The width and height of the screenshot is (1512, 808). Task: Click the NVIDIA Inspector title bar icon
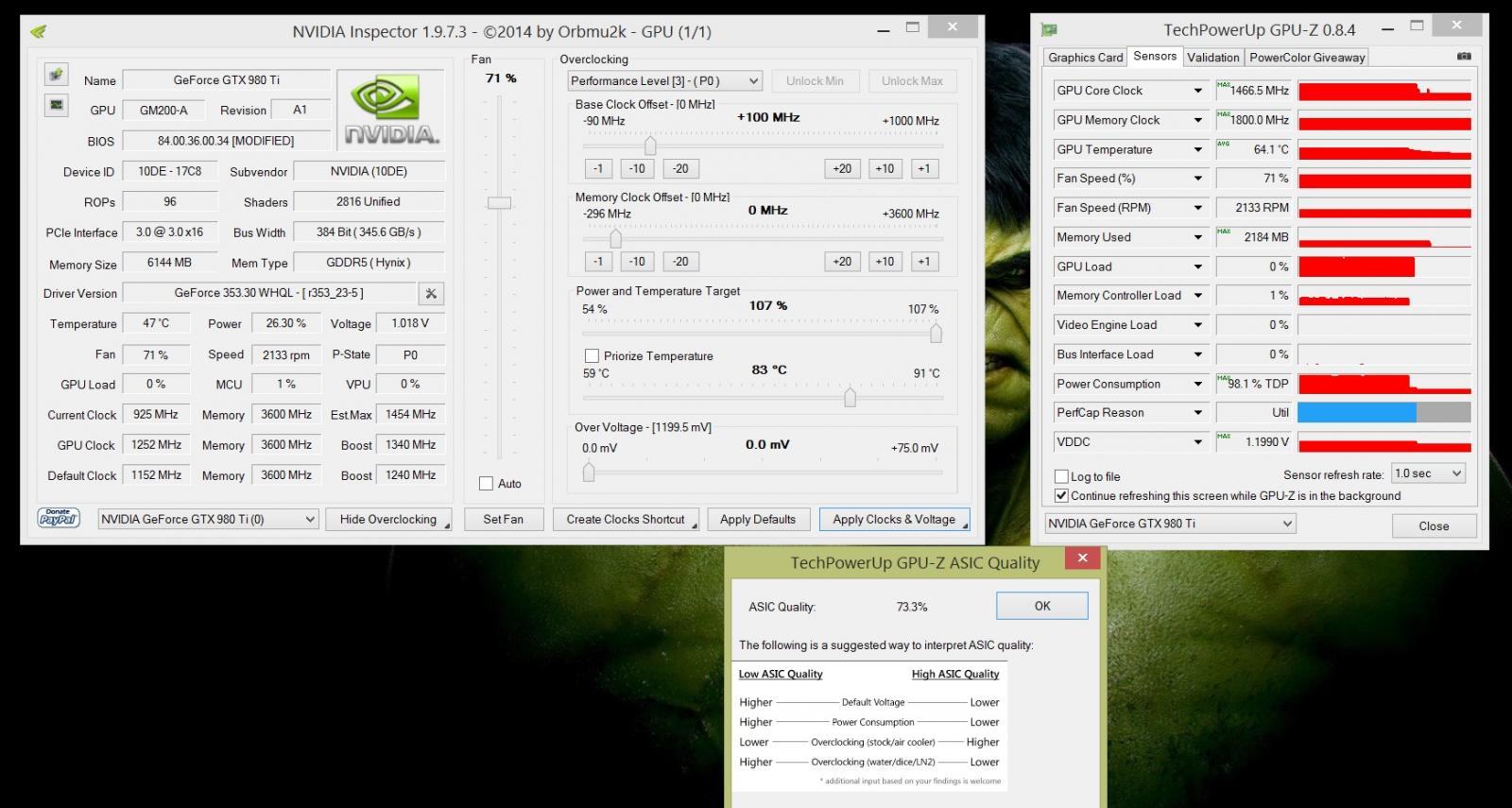(x=39, y=31)
